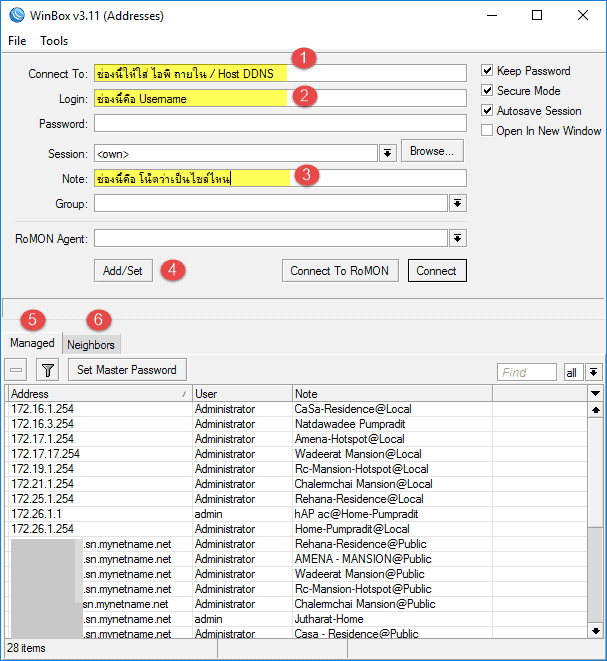Click the note 'Natdawadee Pumpradit'

point(350,424)
